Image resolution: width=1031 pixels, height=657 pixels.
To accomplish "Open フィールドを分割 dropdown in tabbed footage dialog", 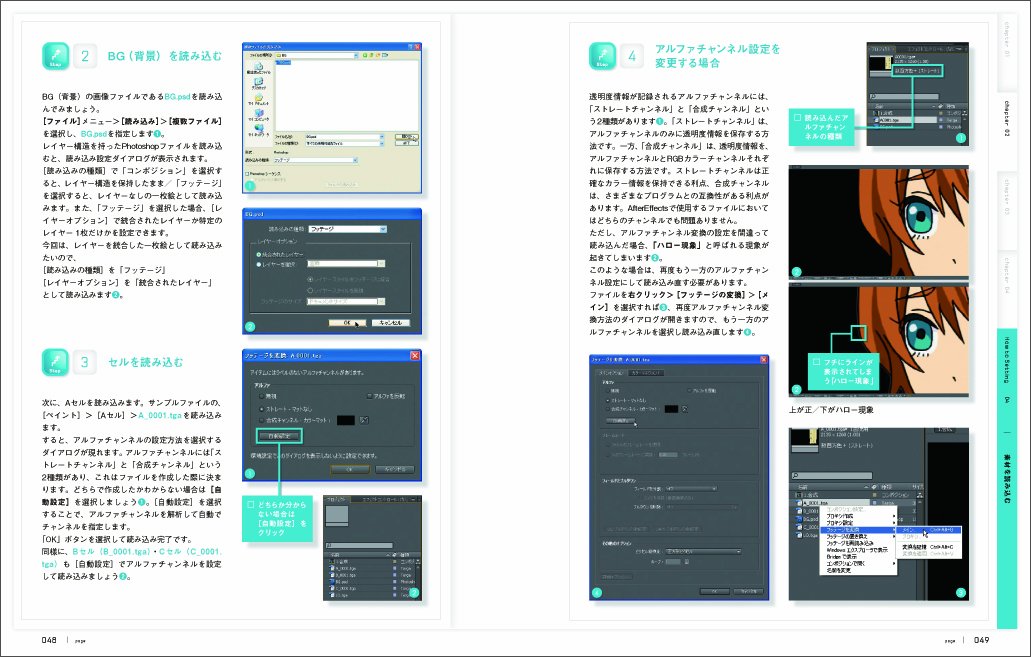I will (x=690, y=489).
